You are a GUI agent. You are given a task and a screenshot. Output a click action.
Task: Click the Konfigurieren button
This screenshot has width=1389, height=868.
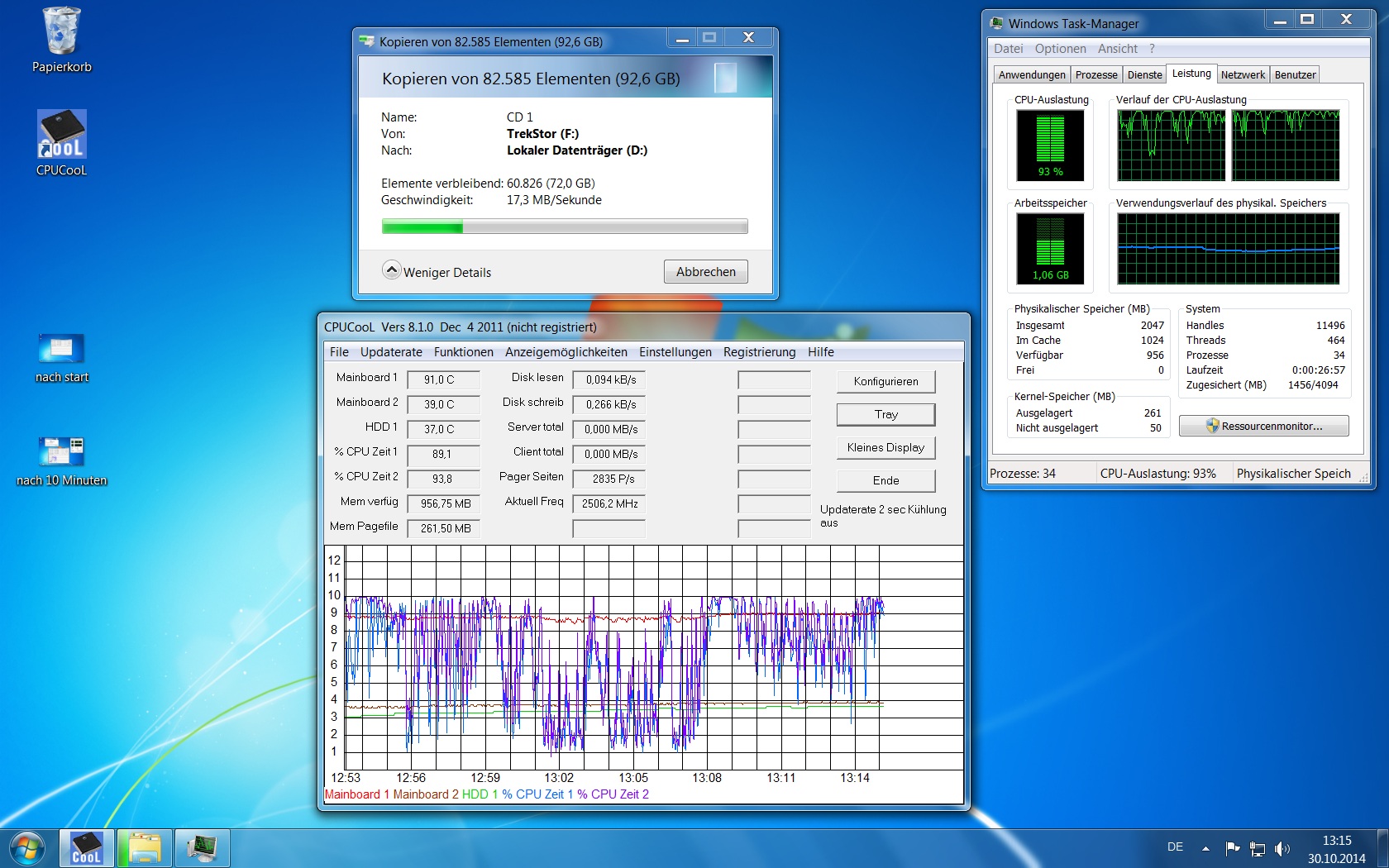(885, 381)
